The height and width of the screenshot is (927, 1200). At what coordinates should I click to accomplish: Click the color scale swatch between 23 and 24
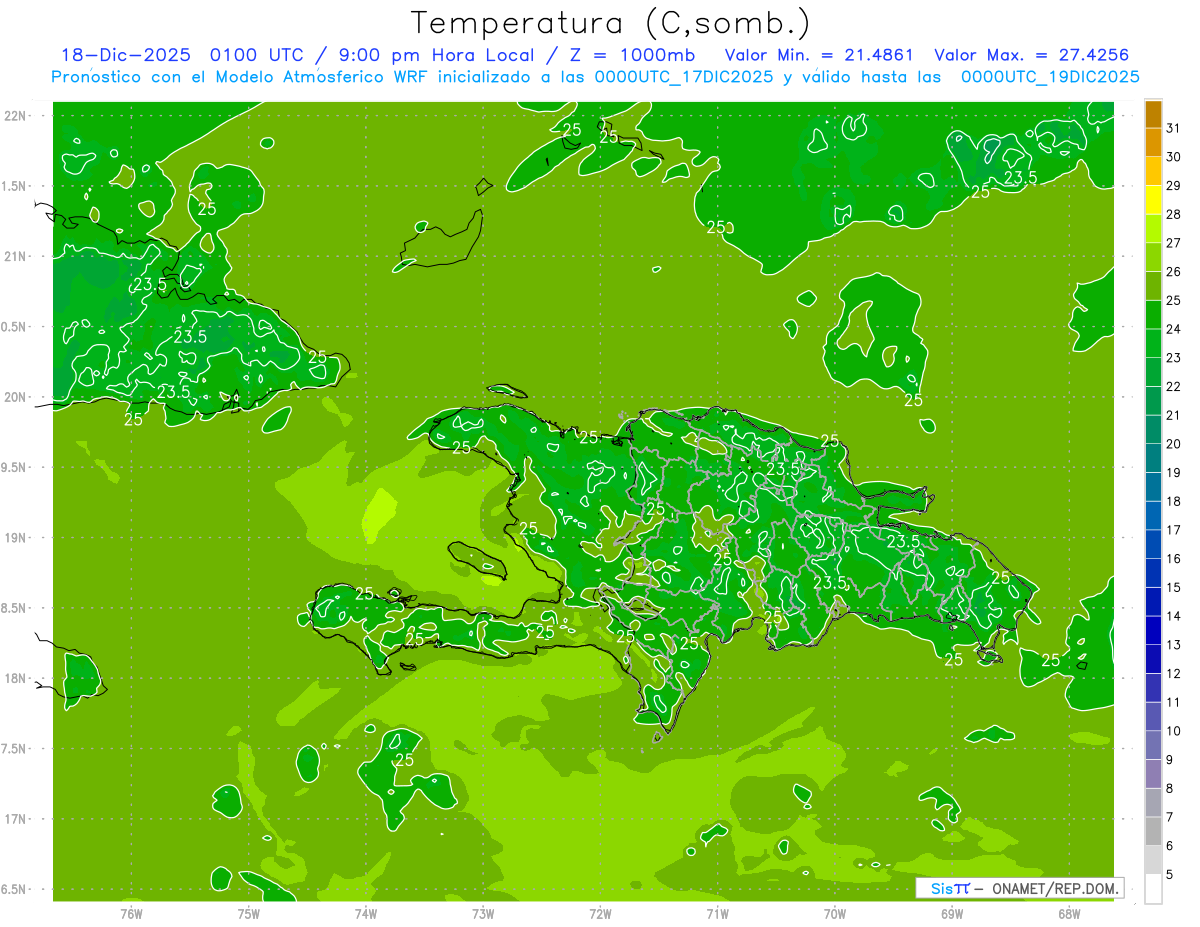1153,344
